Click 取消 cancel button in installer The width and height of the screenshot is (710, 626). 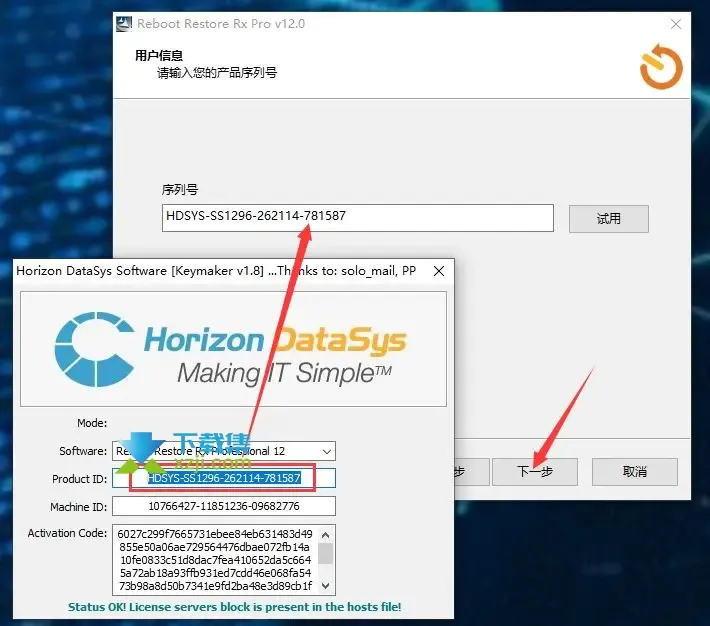pyautogui.click(x=634, y=472)
